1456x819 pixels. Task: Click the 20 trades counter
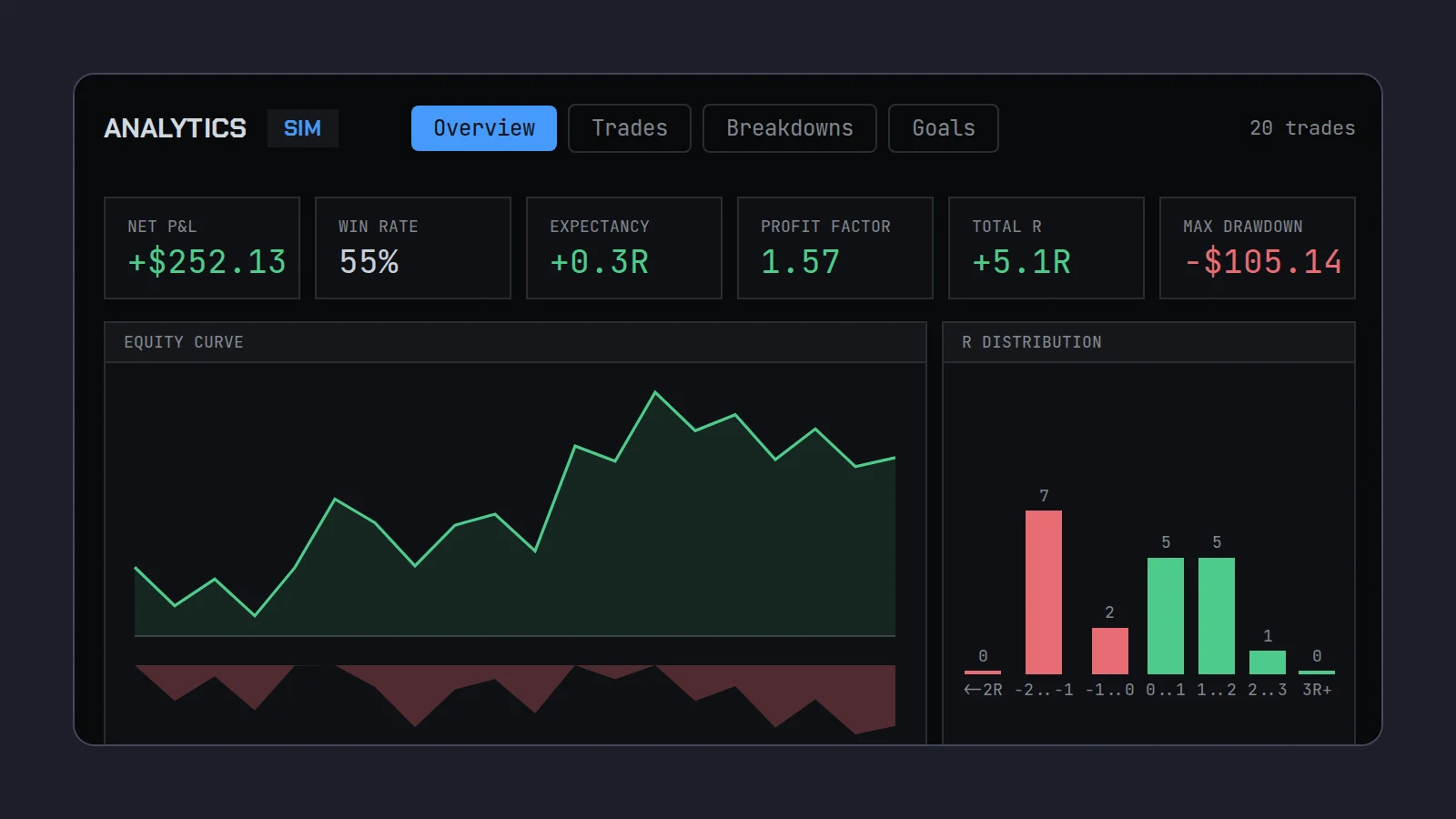(1302, 128)
